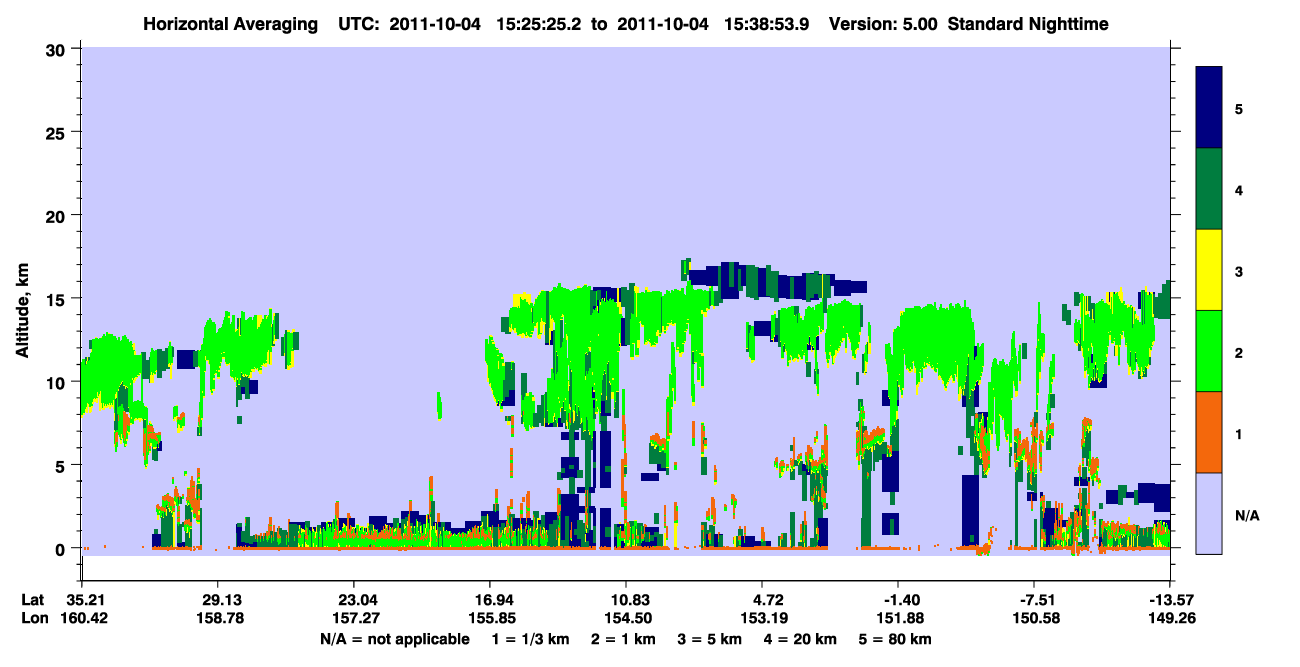Screen dimensions: 1300x667
Task: Click the longitude value 151.88
Action: tap(899, 619)
